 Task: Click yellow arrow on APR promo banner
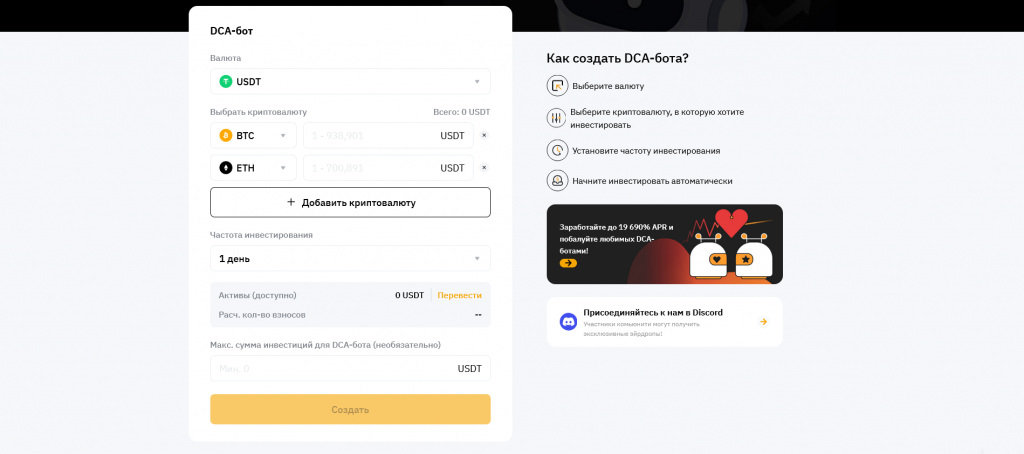pyautogui.click(x=568, y=263)
